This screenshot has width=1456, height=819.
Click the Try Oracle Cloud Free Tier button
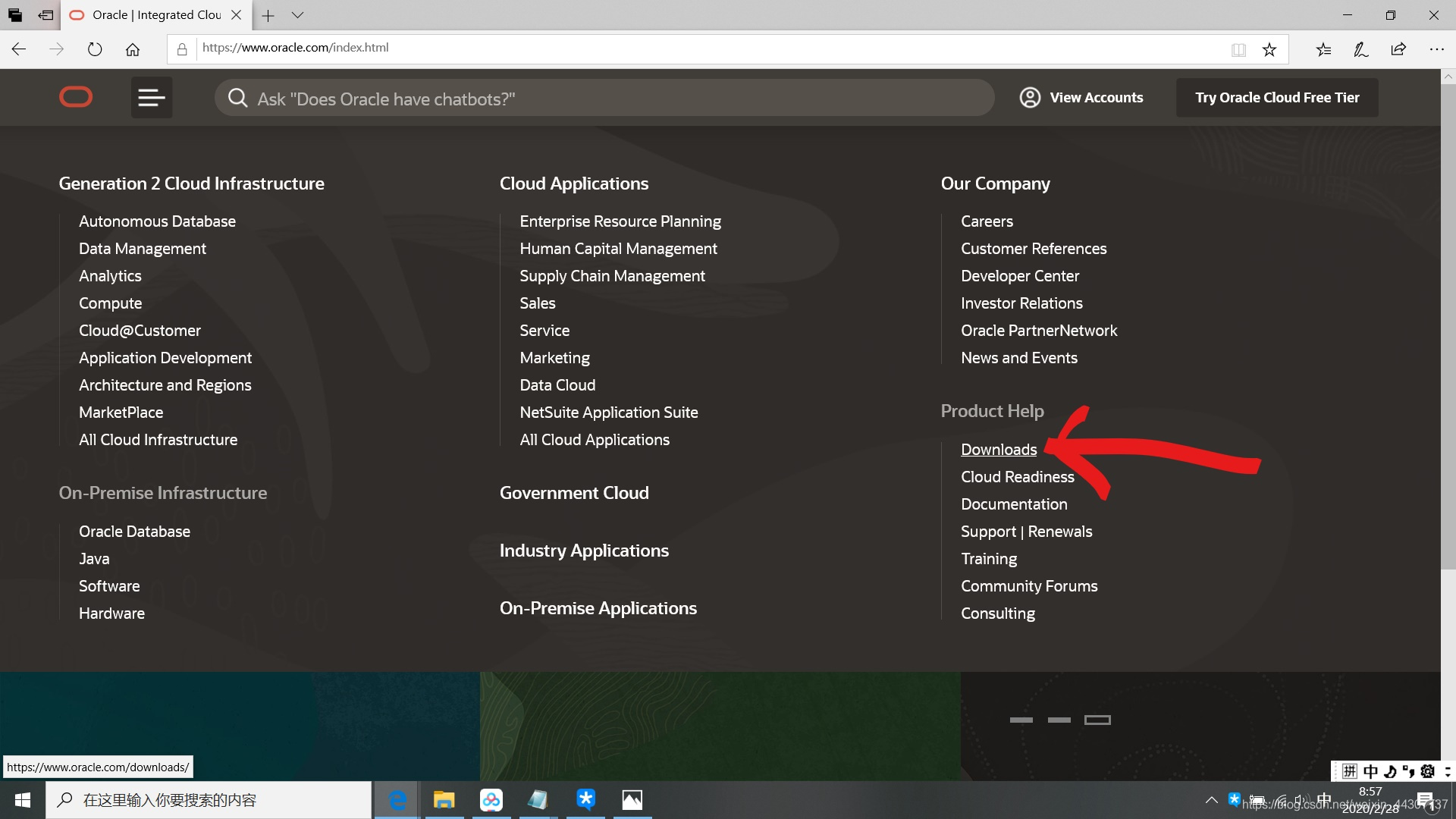click(x=1278, y=97)
